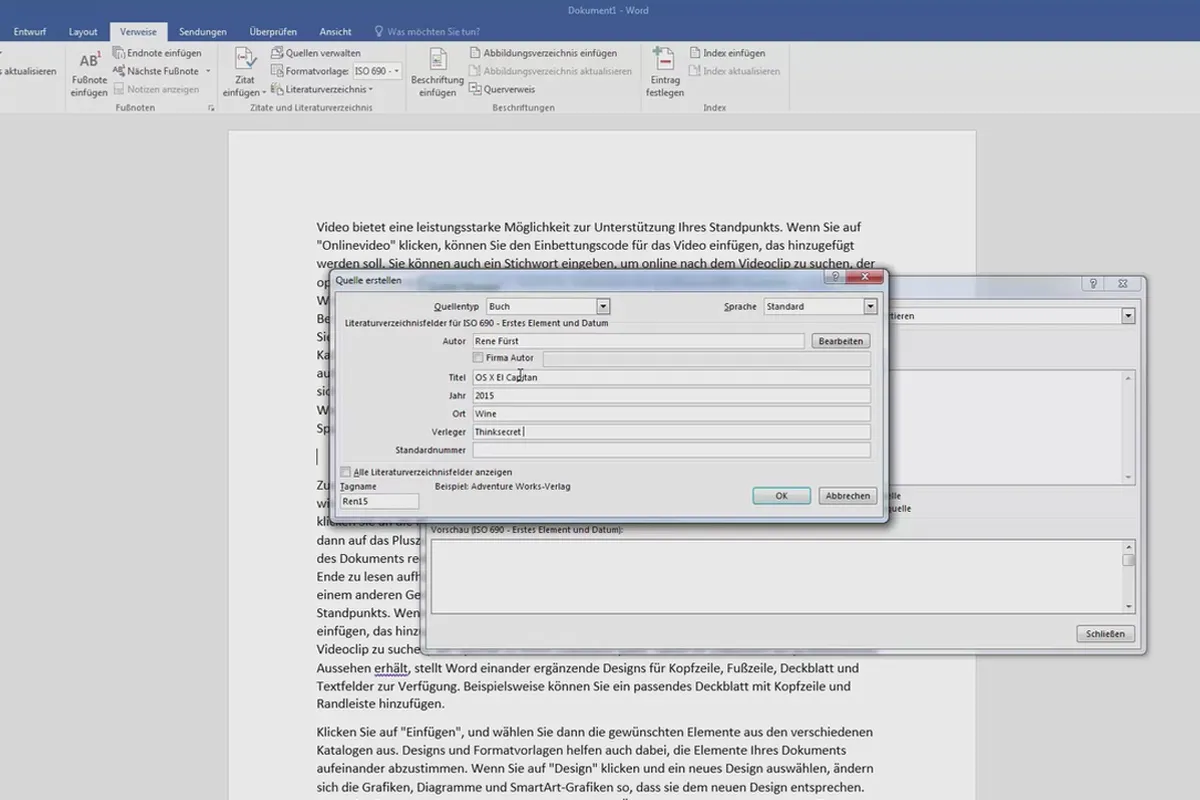Expand Literaturverzeichnis menu
This screenshot has height=800, width=1200.
pos(322,89)
